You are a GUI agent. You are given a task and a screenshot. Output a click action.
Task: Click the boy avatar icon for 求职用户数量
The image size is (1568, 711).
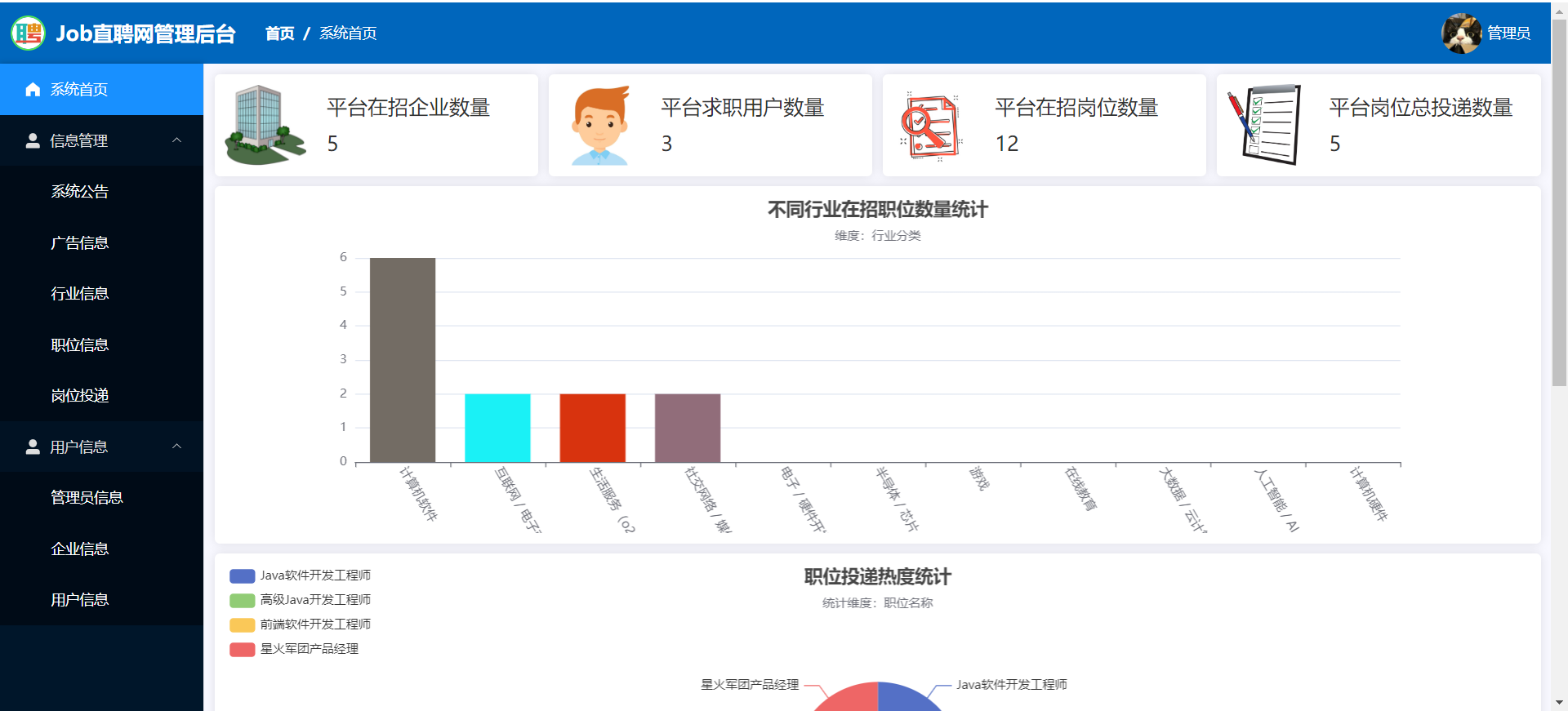pos(600,125)
